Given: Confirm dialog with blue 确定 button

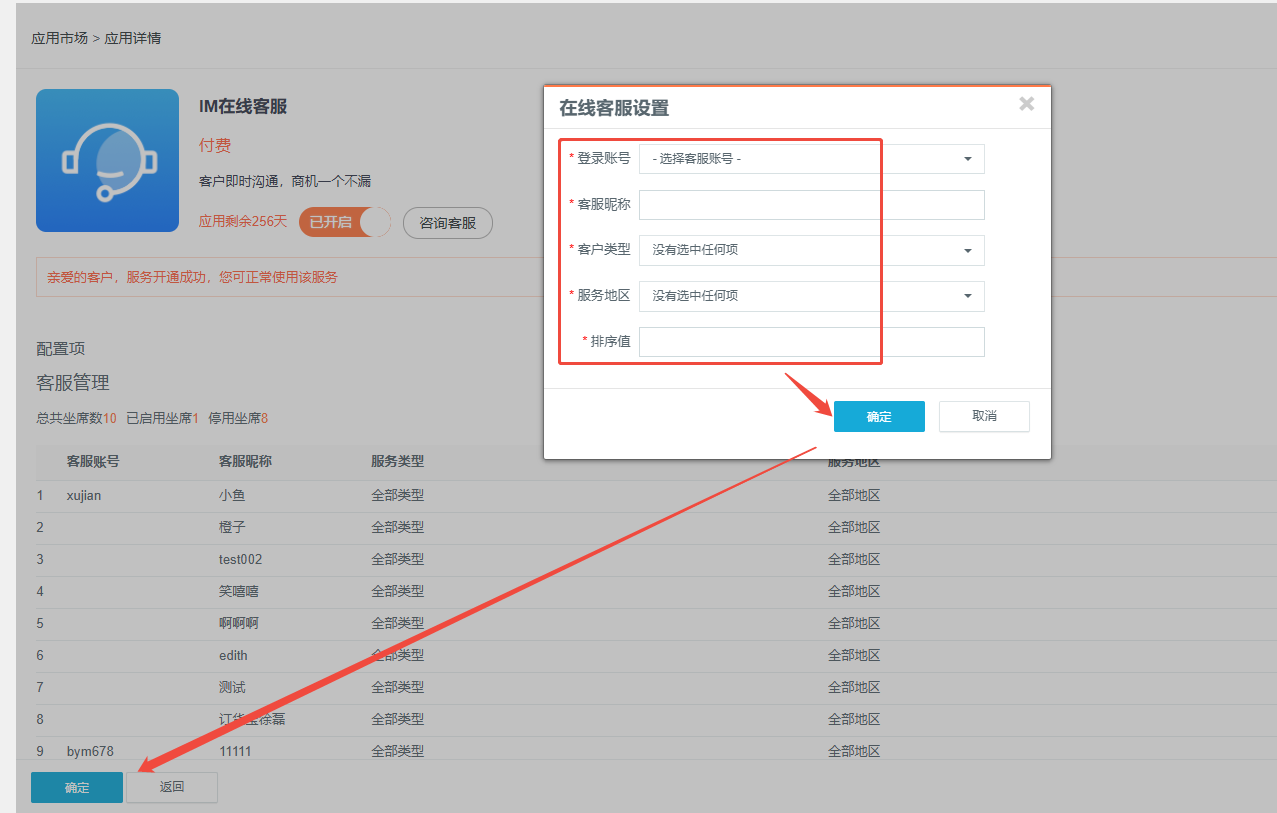Looking at the screenshot, I should click(879, 417).
